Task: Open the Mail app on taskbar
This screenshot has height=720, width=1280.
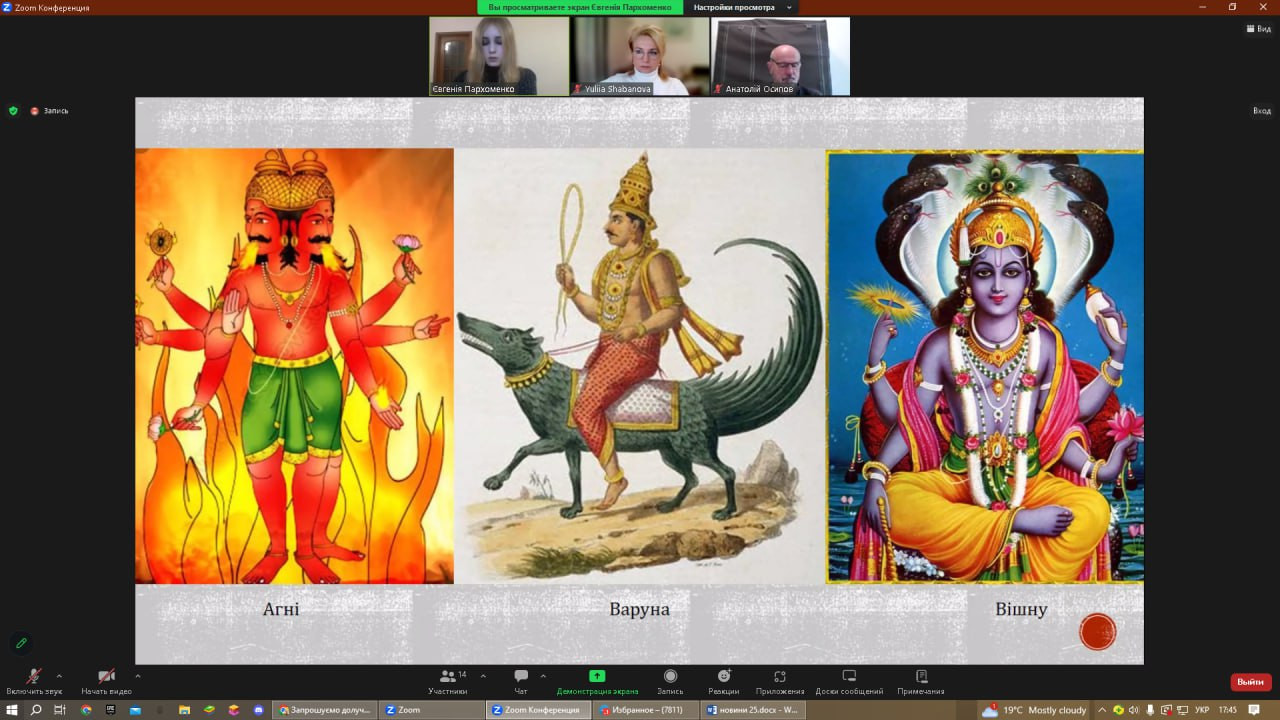Action: 136,710
